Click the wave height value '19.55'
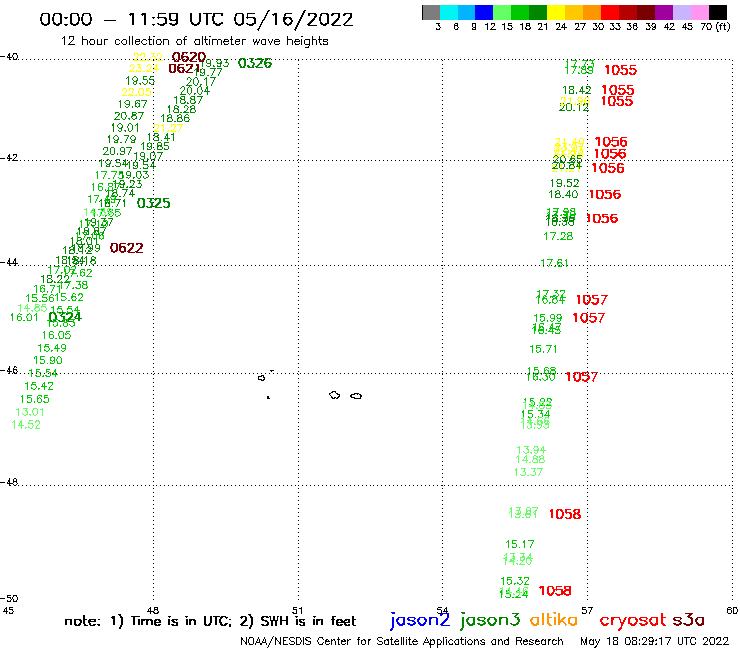 tap(140, 81)
